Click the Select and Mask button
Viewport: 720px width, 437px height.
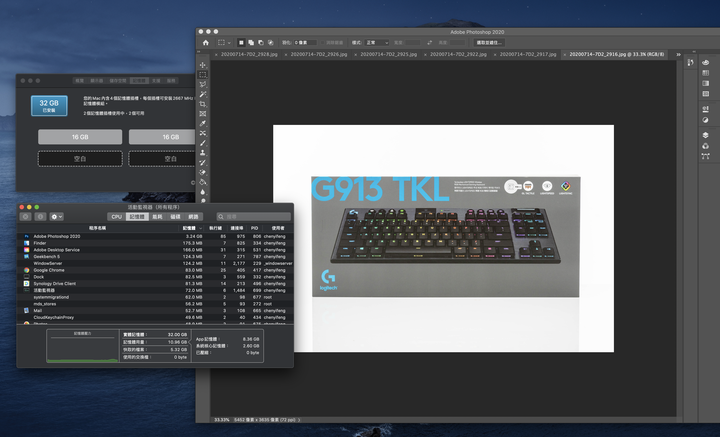pyautogui.click(x=489, y=43)
